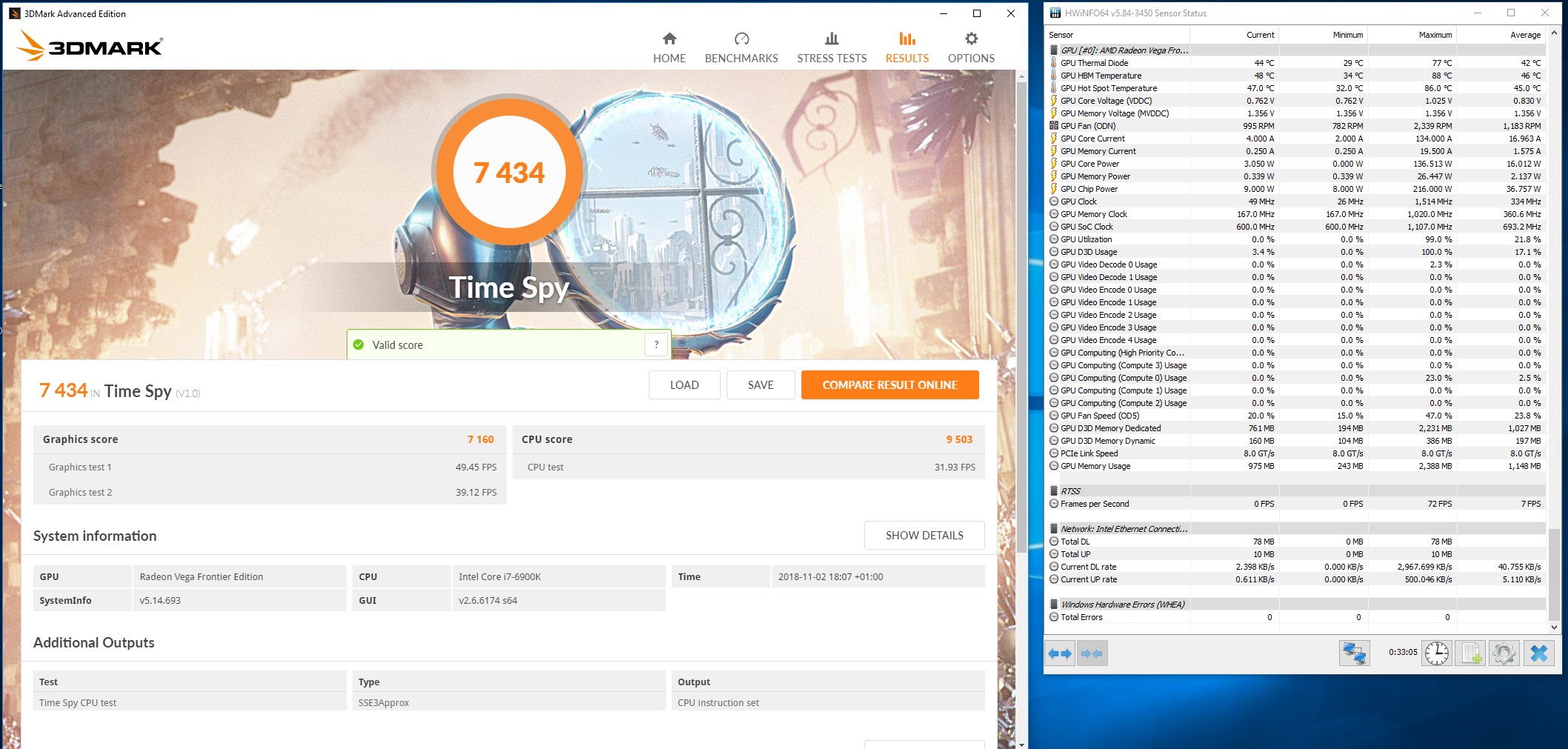The width and height of the screenshot is (1568, 749).
Task: Select the GPU Fan Speed (OD5) row
Action: click(1296, 416)
